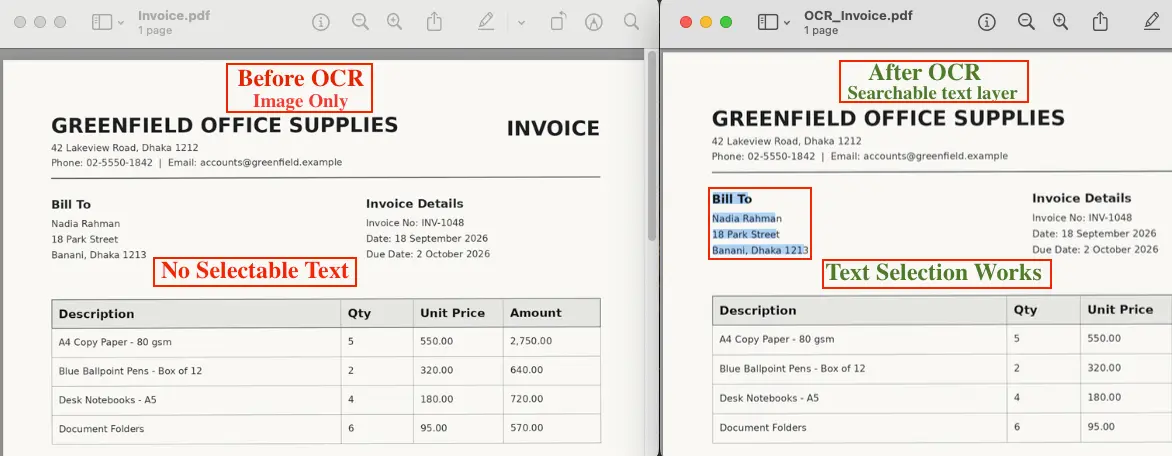Click 'Unit Price' header in OCR_Invoice.pdf
Viewport: 1172px width, 456px height.
tap(1120, 309)
